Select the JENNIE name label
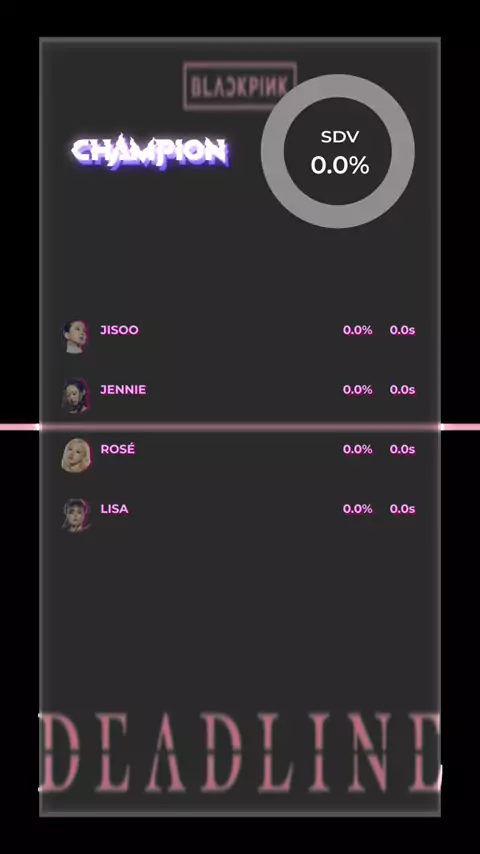Screen dimensions: 480x854 coord(123,390)
